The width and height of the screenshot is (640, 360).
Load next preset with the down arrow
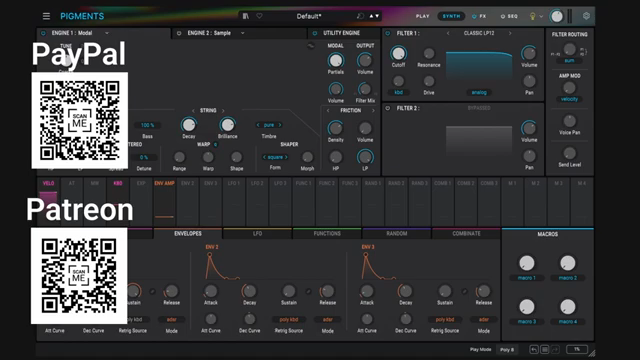(x=377, y=16)
